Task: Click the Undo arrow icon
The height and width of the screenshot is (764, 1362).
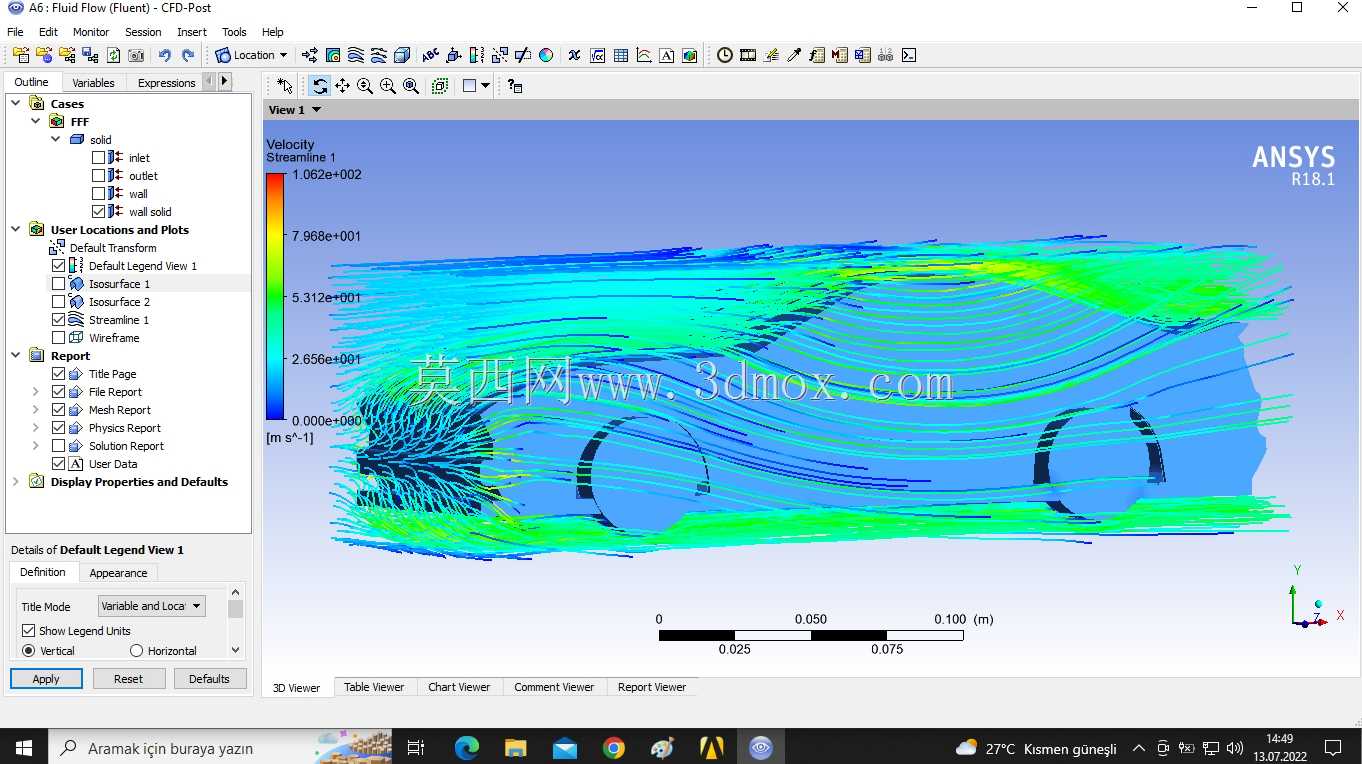Action: [x=165, y=55]
